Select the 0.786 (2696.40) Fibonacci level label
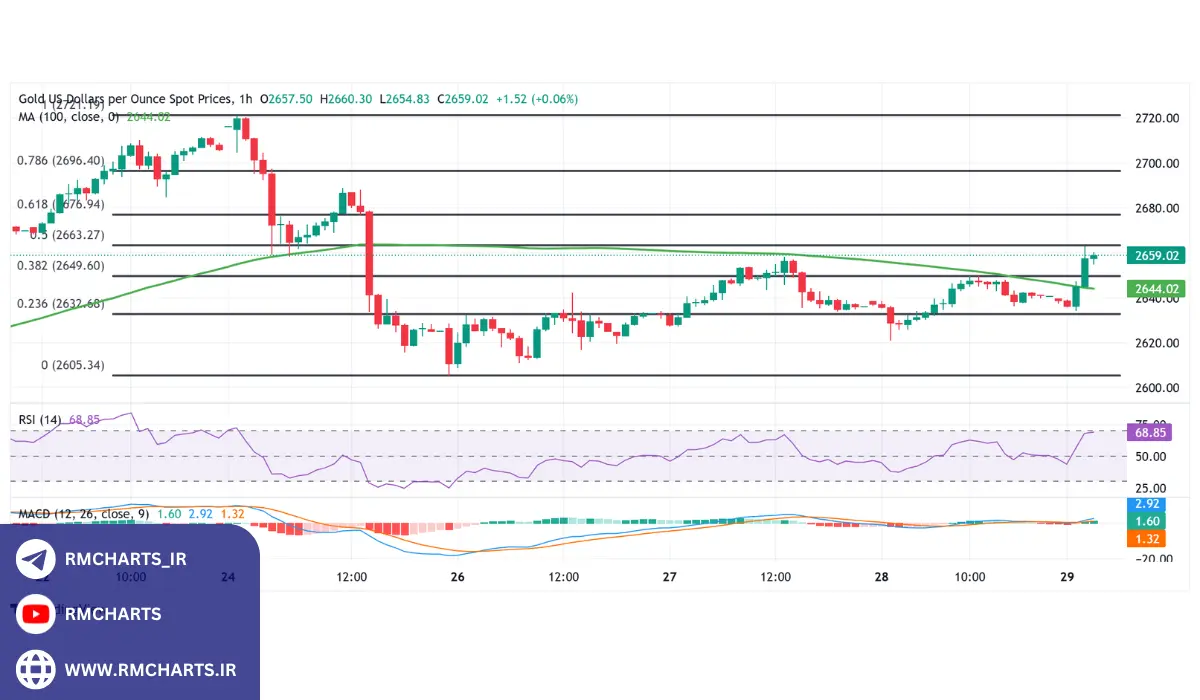The width and height of the screenshot is (1200, 700). click(x=61, y=160)
